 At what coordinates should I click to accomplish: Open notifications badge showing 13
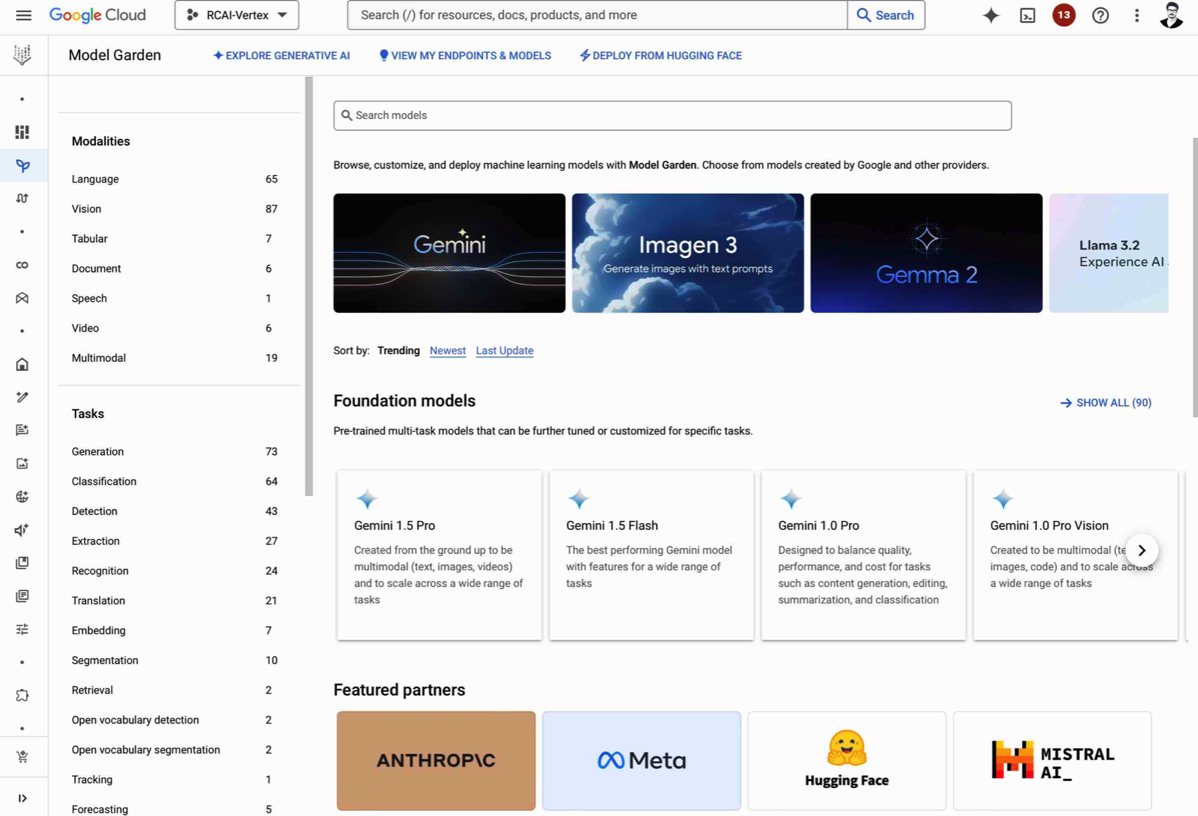pyautogui.click(x=1063, y=15)
